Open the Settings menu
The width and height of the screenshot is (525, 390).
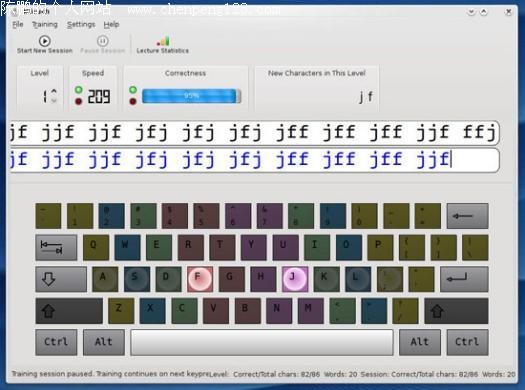(x=81, y=24)
